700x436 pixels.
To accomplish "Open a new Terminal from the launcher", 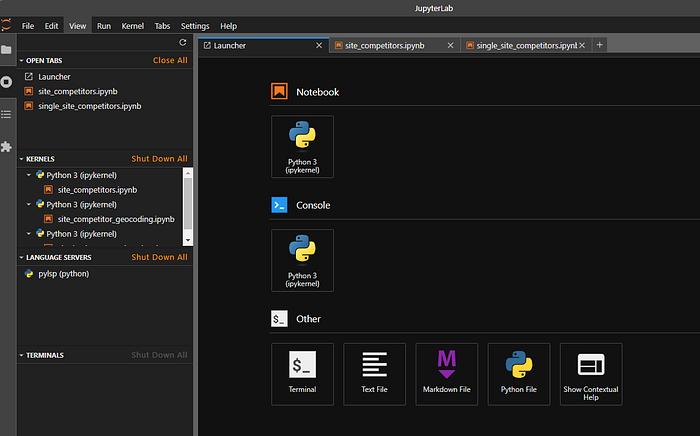I will click(302, 374).
